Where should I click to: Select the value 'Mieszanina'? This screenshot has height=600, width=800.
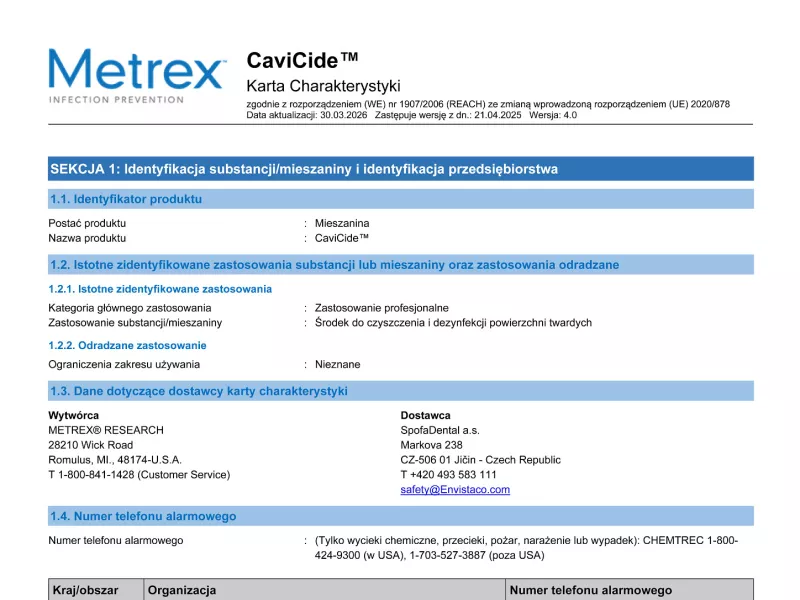click(x=342, y=223)
